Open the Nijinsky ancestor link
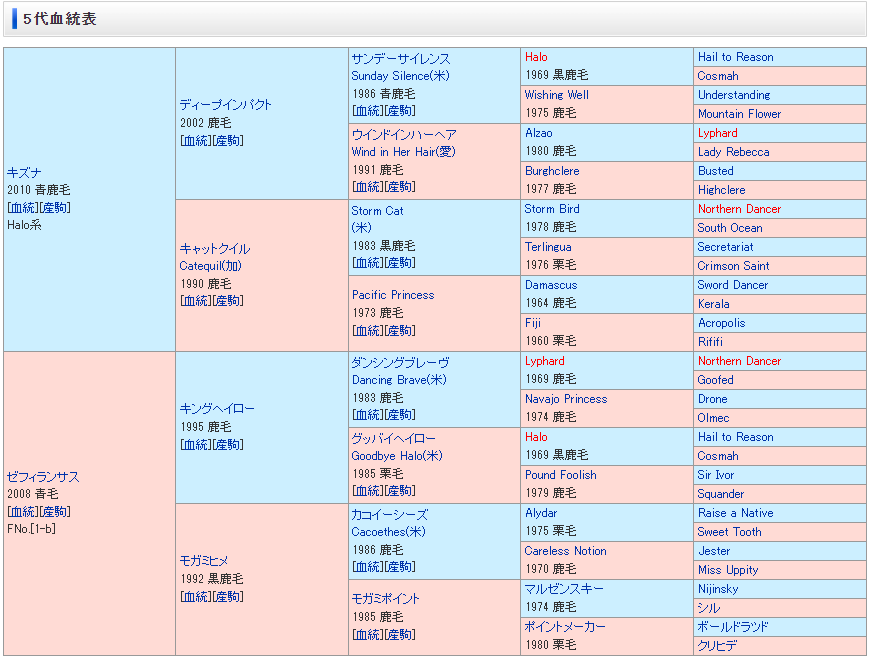 point(718,589)
